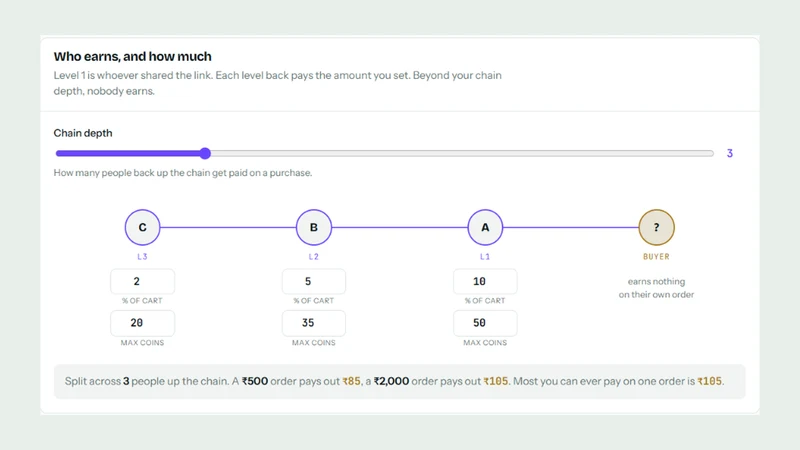Click the L3 level label

point(142,257)
